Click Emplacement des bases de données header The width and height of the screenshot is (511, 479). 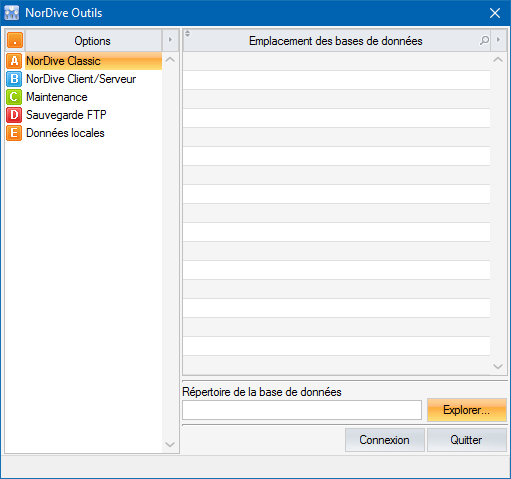click(336, 41)
